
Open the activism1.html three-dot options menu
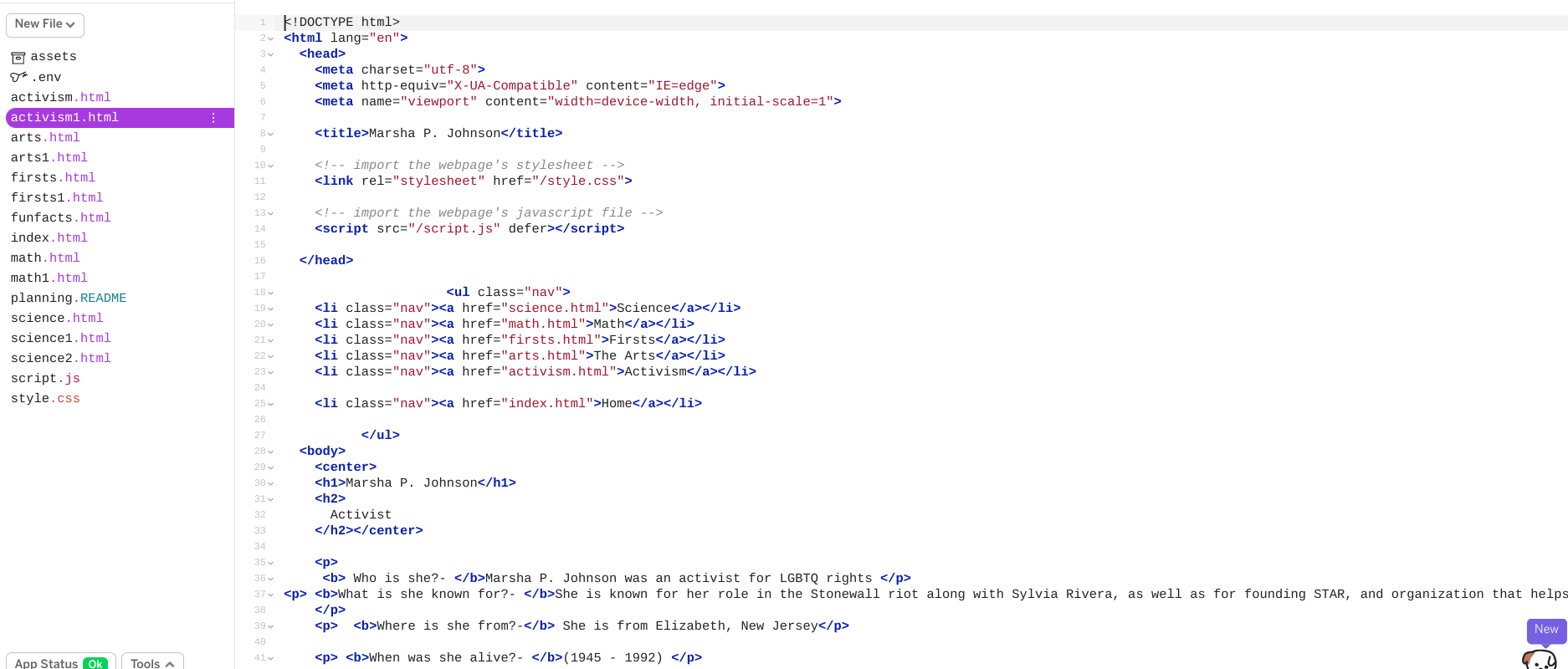pyautogui.click(x=213, y=118)
